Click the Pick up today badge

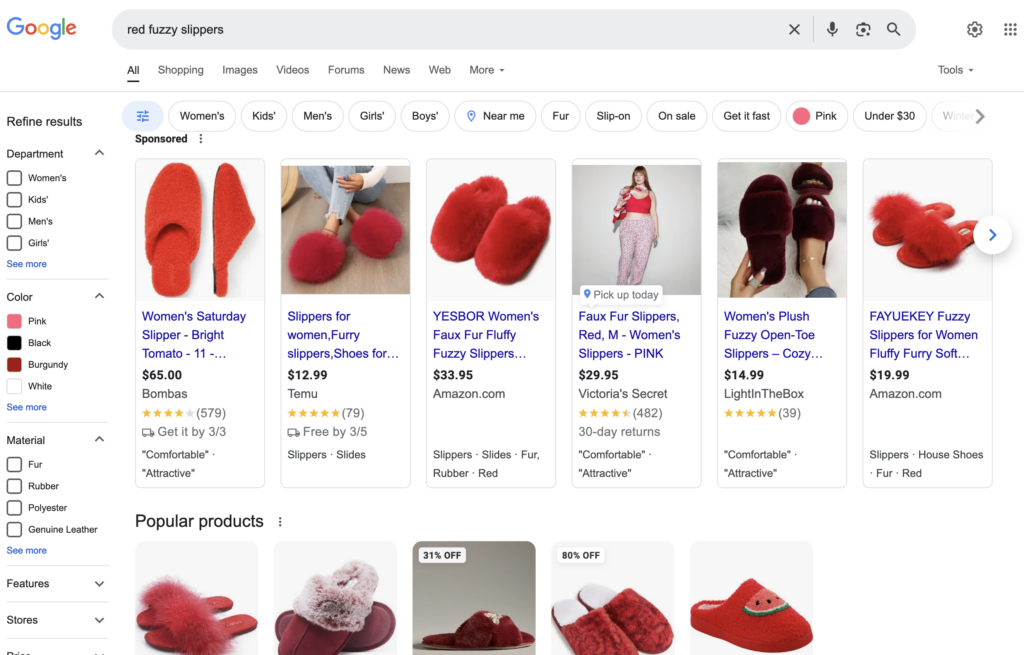pyautogui.click(x=621, y=295)
